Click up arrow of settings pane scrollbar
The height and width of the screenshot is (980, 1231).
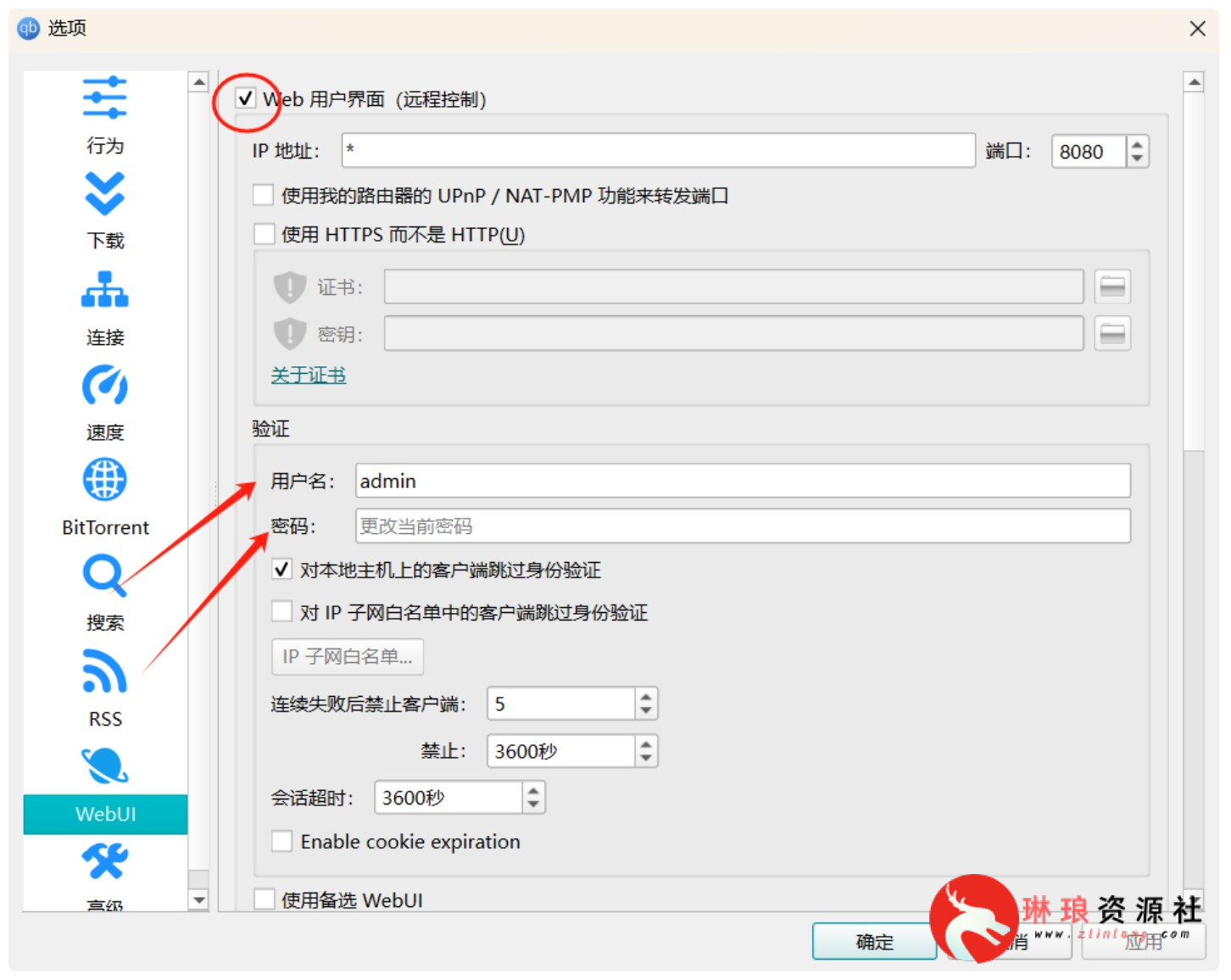click(1194, 82)
